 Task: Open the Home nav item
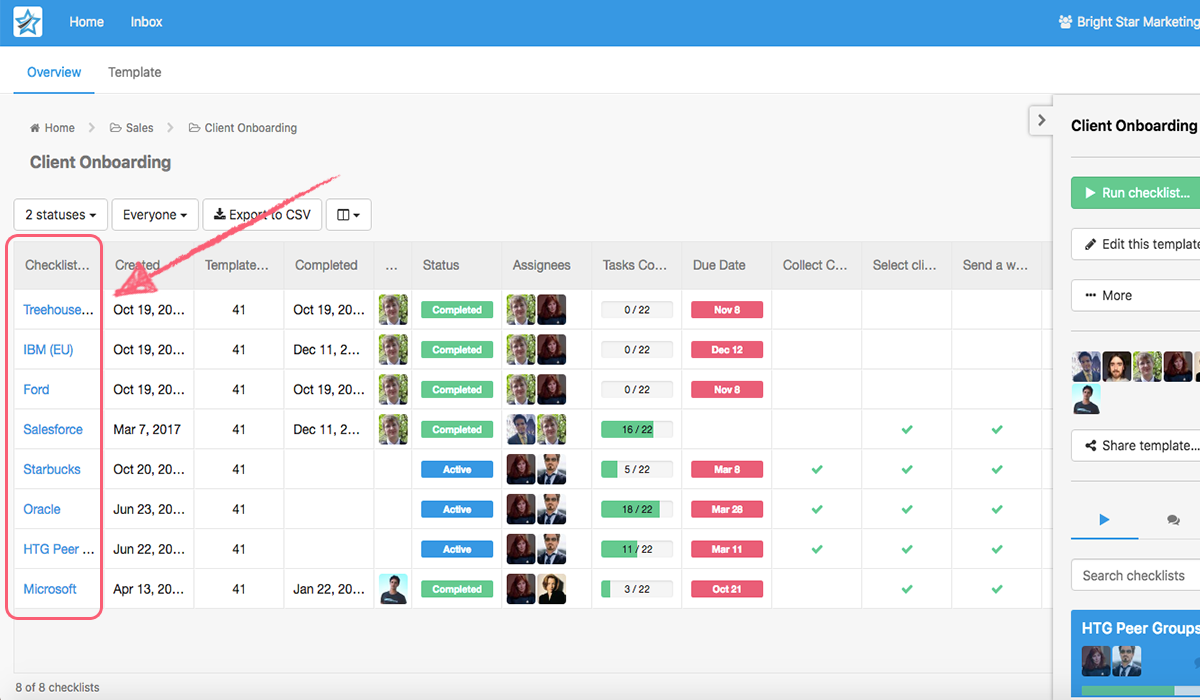click(86, 22)
